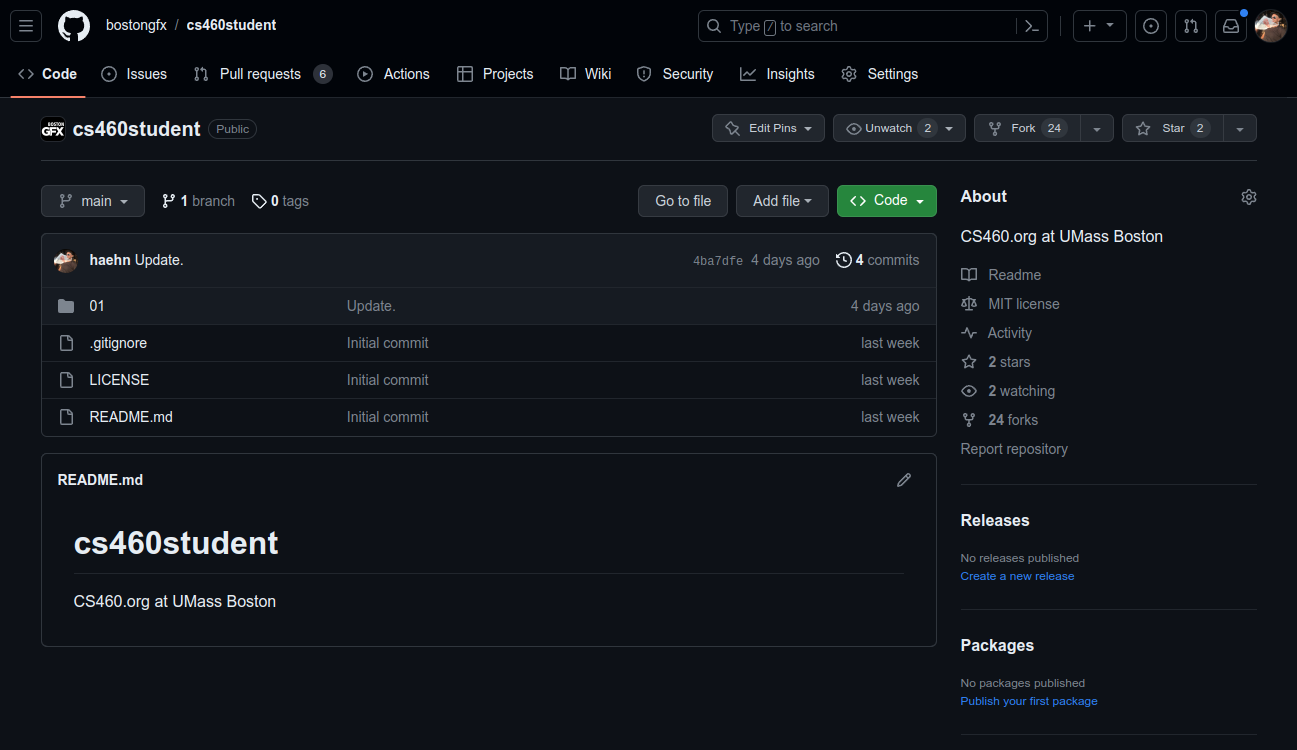Fork the repository
The height and width of the screenshot is (750, 1297).
click(x=1027, y=128)
